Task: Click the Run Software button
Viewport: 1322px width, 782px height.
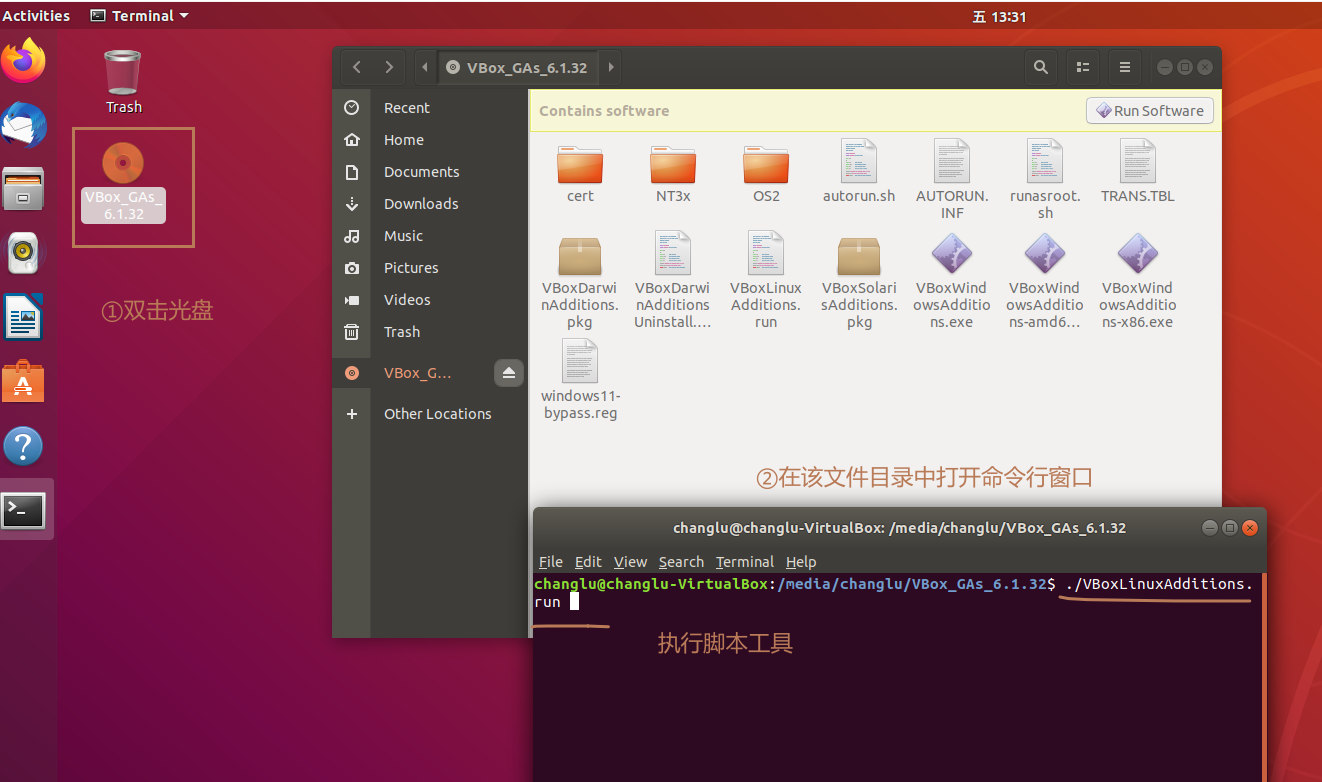Action: coord(1150,110)
